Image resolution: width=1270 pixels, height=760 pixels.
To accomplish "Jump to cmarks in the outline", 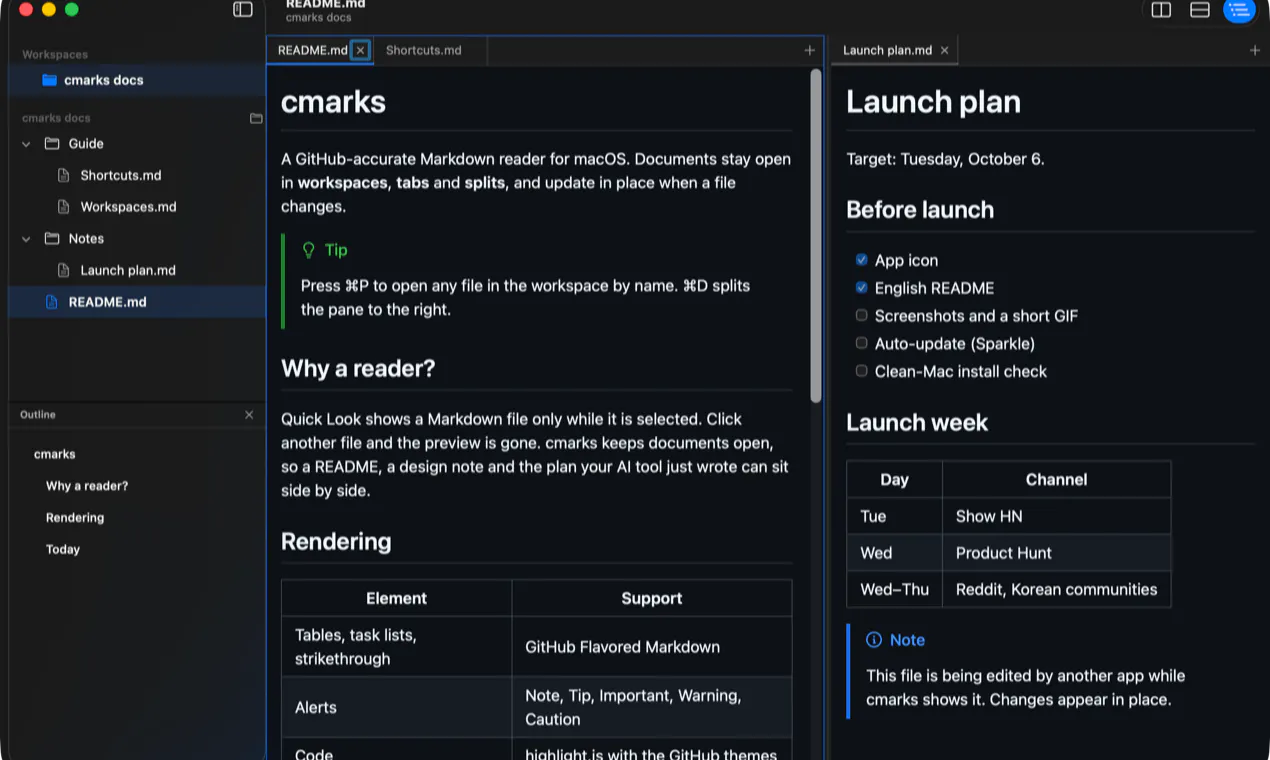I will click(55, 454).
